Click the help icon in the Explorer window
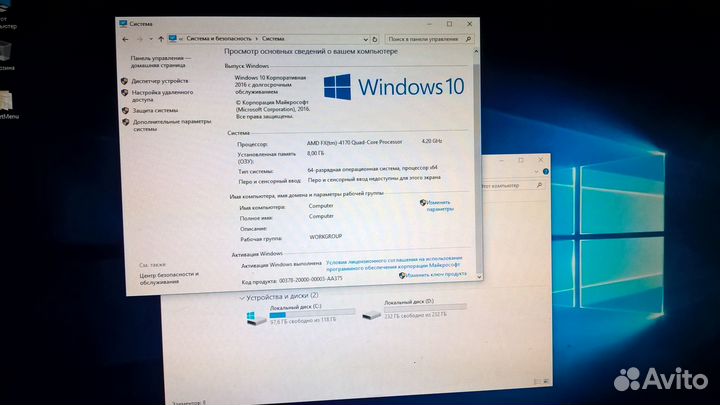This screenshot has height=405, width=720. point(546,172)
